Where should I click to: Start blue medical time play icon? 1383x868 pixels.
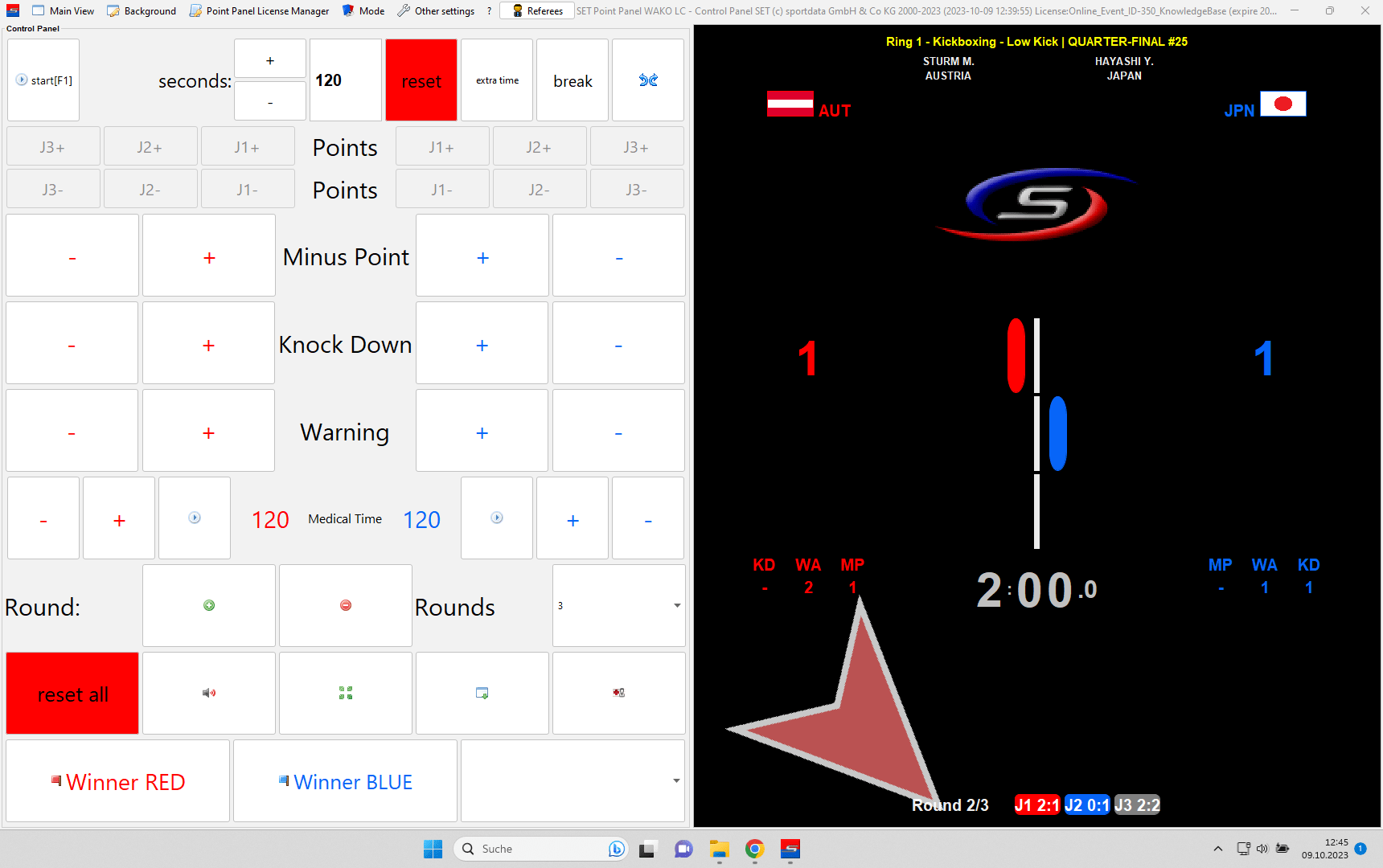497,518
